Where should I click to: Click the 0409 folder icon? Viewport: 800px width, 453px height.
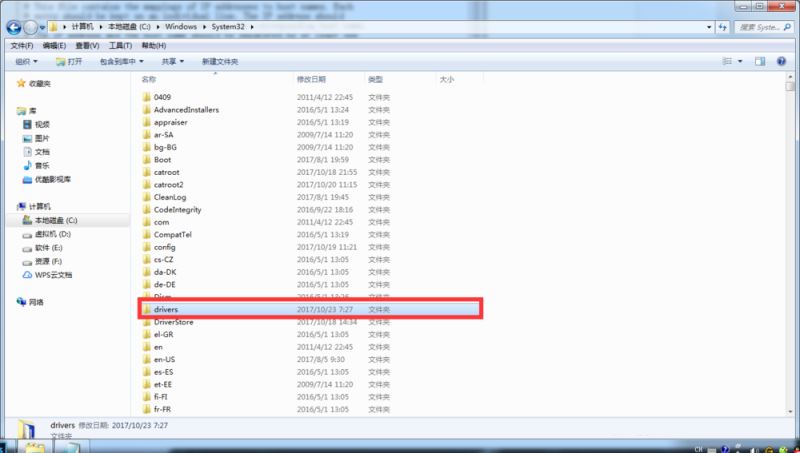tap(147, 97)
